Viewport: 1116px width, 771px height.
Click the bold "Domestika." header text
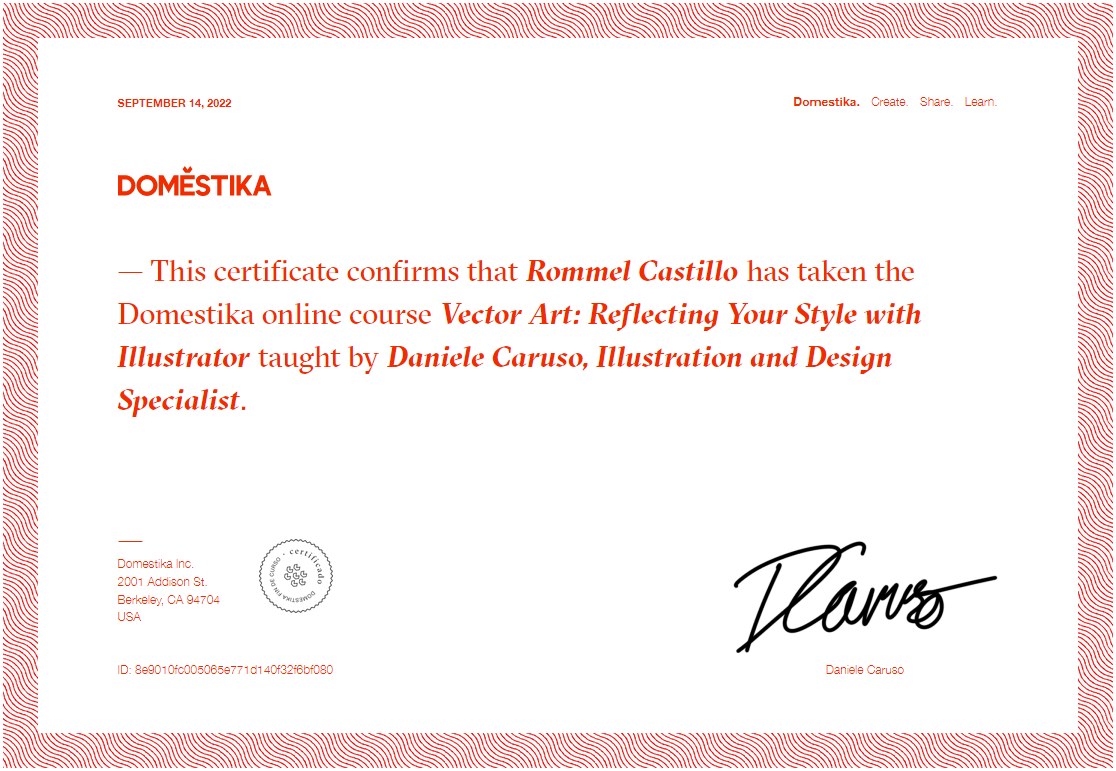point(826,102)
